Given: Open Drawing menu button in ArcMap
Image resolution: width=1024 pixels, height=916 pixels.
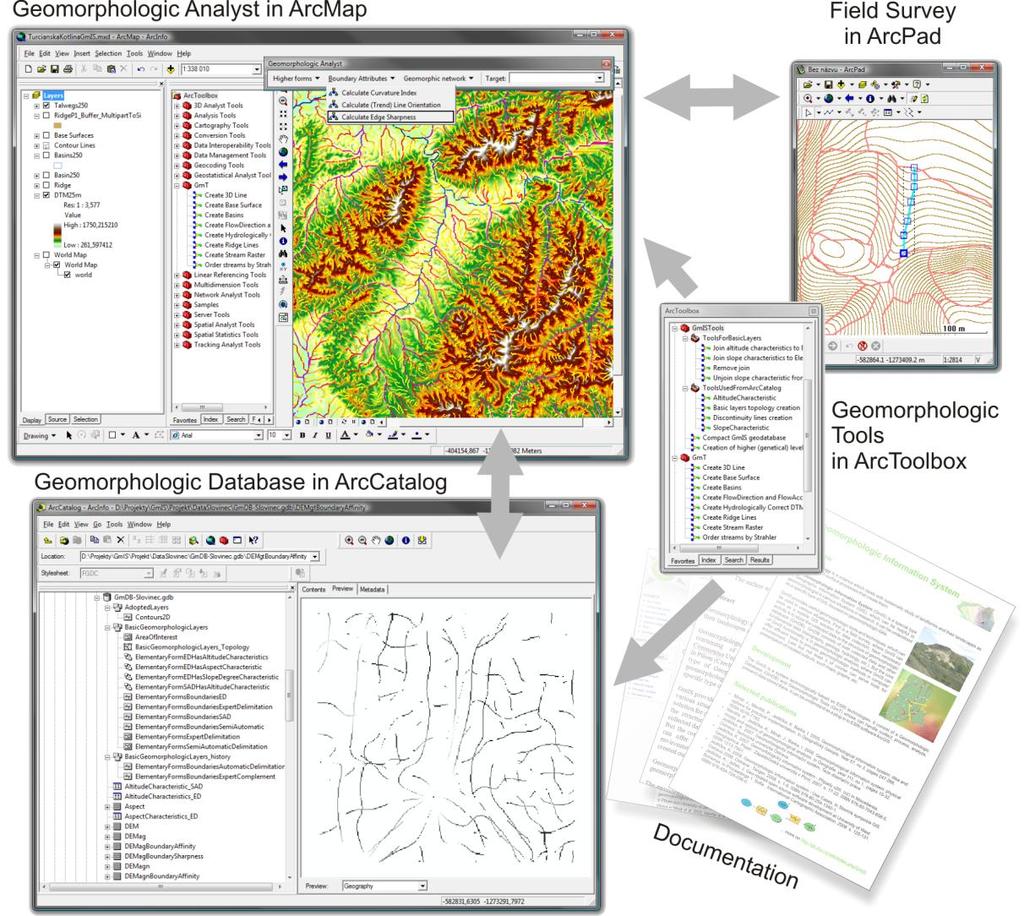Looking at the screenshot, I should point(40,435).
